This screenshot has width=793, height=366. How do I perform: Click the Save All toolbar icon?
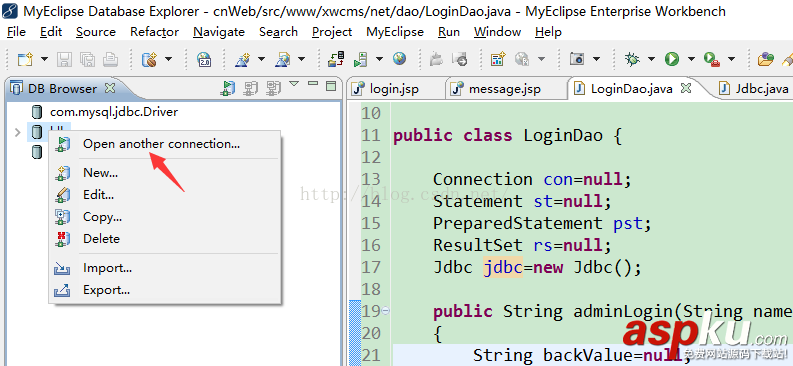(x=87, y=60)
